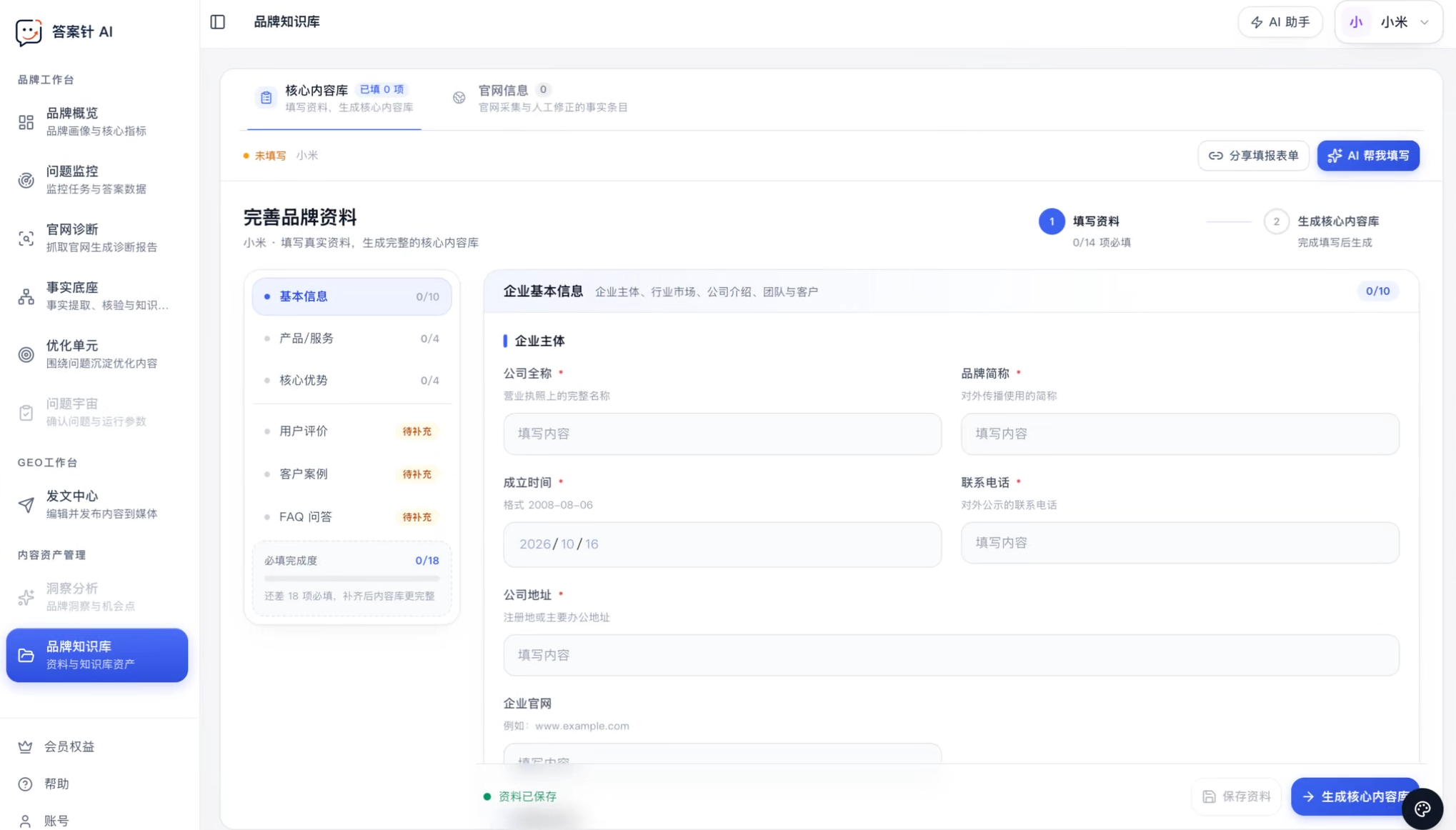Click the 优化单元 target icon
Image resolution: width=1456 pixels, height=830 pixels.
click(x=26, y=354)
